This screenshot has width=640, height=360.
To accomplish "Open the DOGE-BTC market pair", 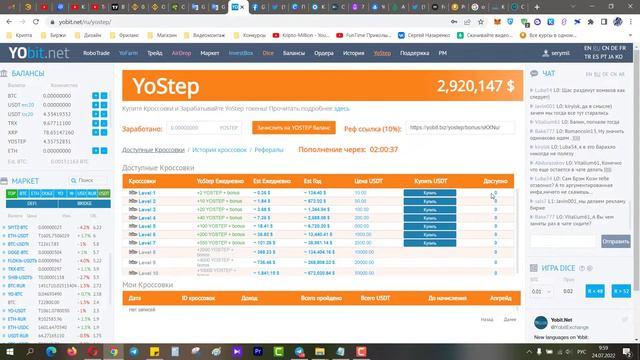I will 18,252.
